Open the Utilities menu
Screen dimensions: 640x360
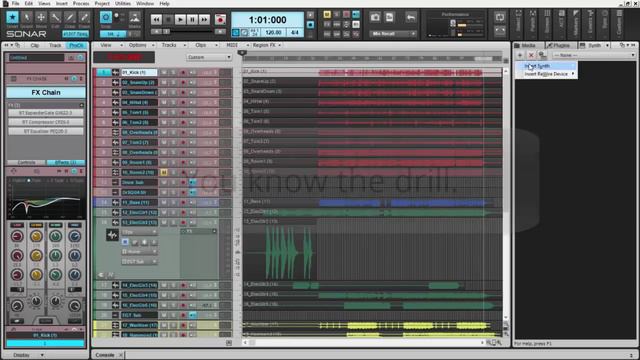tap(122, 4)
